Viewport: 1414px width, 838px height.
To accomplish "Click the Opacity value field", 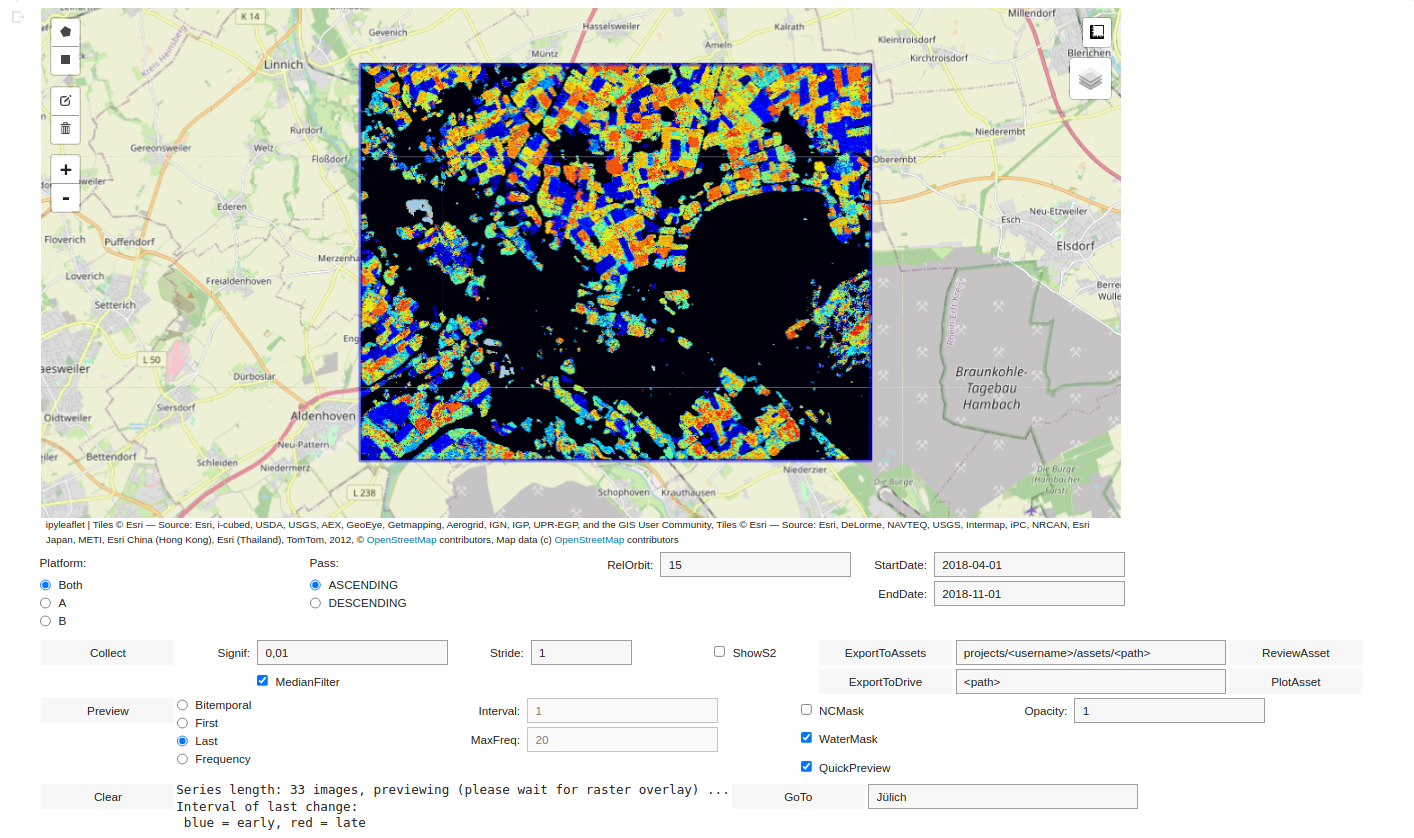I will tap(1169, 711).
